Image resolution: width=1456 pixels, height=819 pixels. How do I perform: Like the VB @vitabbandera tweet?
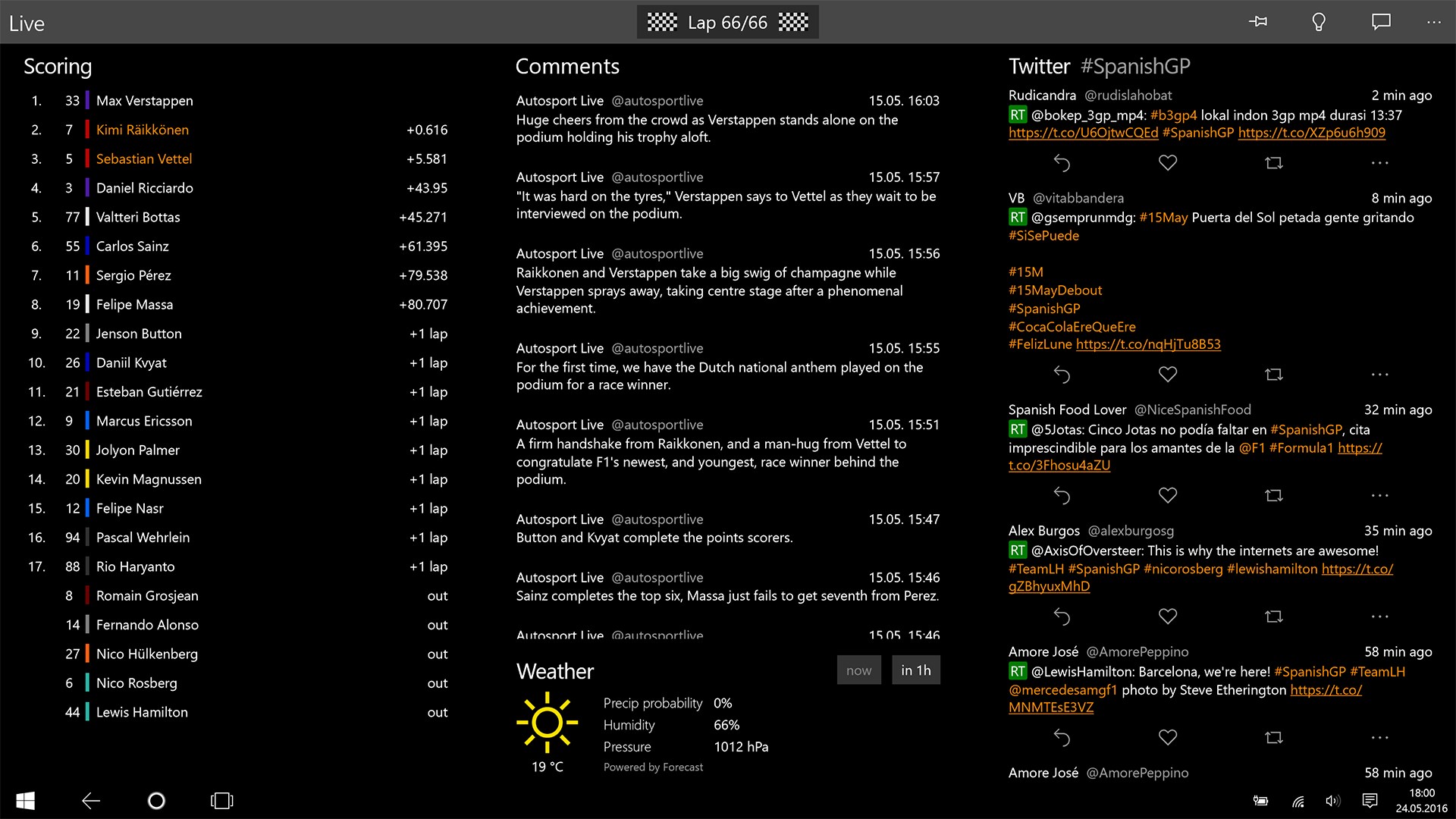coord(1168,374)
